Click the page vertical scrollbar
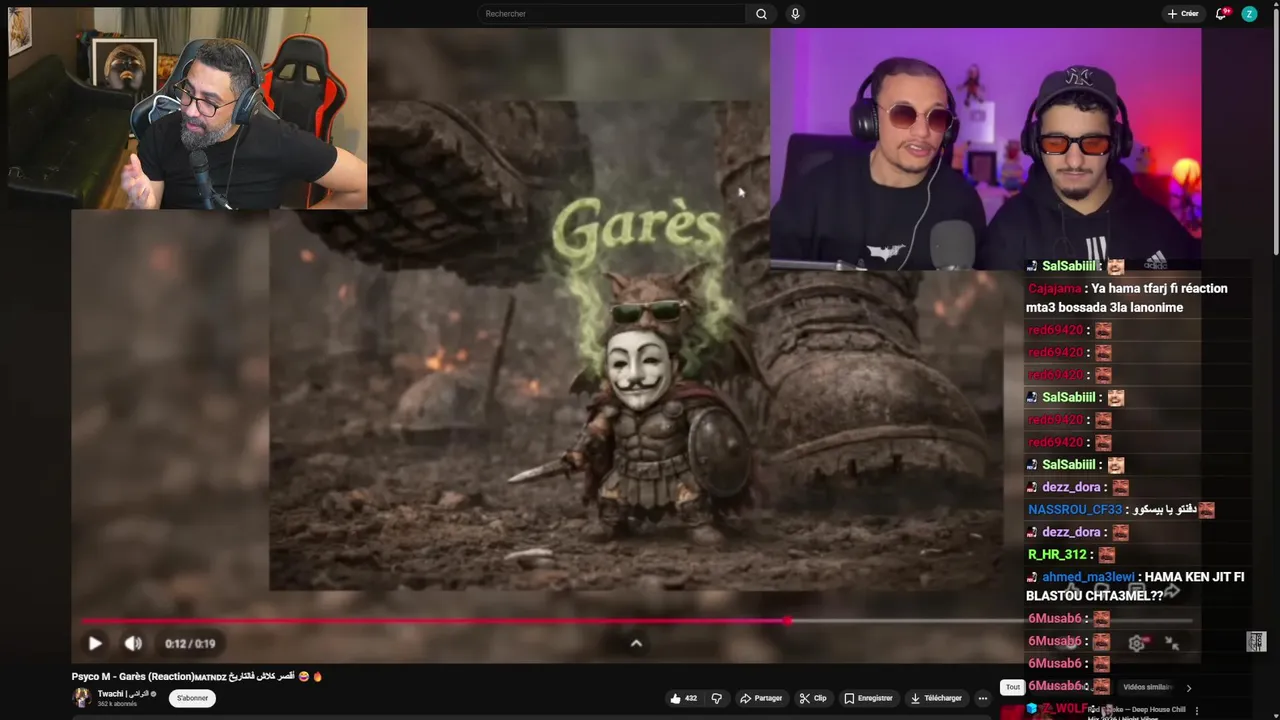 (x=1275, y=130)
